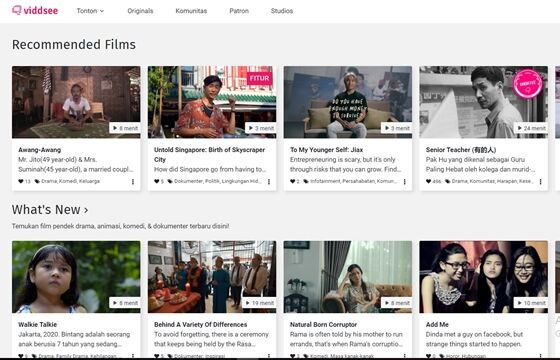
Task: Select Awang-Awang's Drama, Komedi, Keluarga tags
Action: (71, 181)
